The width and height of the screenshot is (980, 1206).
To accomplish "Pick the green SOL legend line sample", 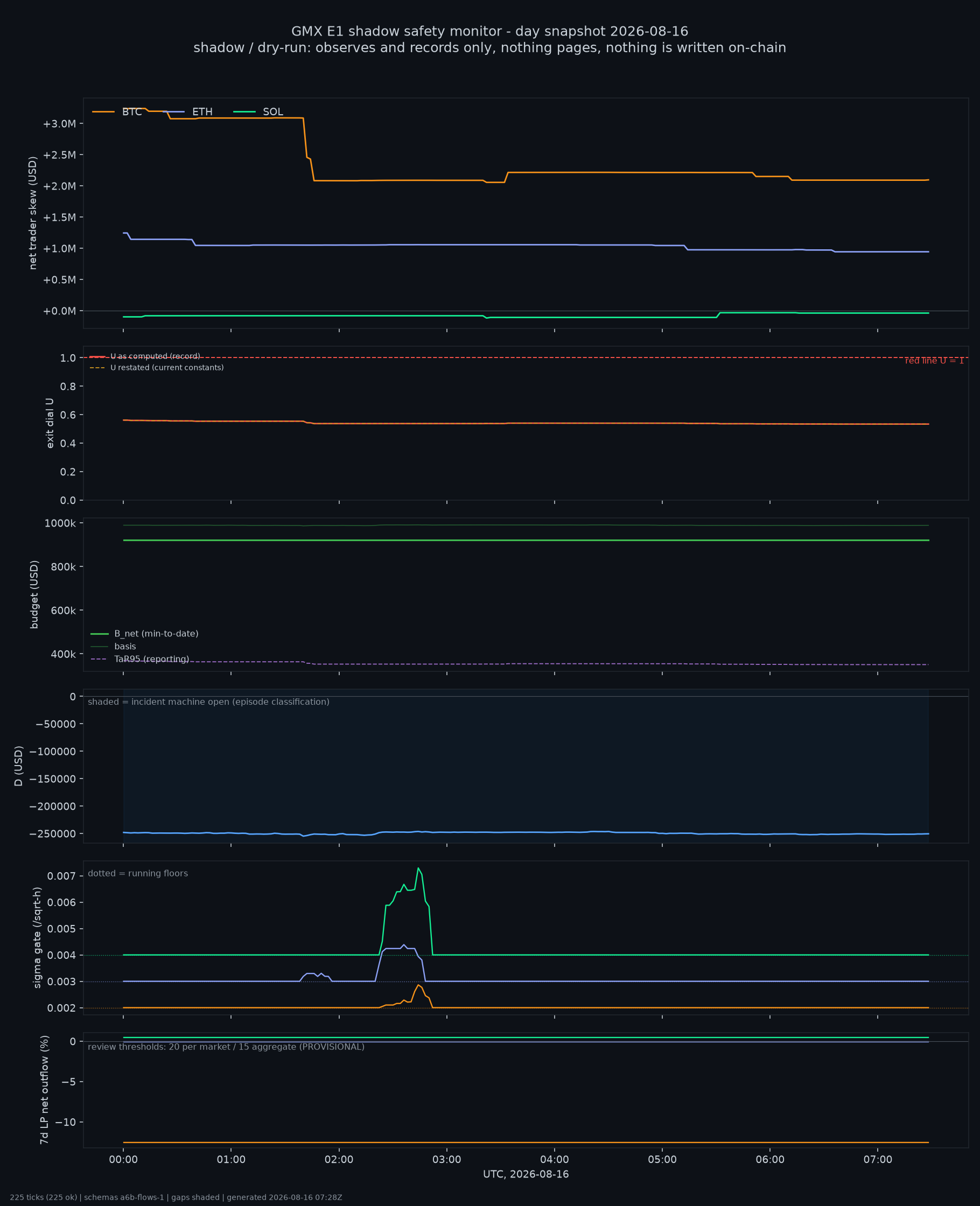I will click(x=244, y=112).
